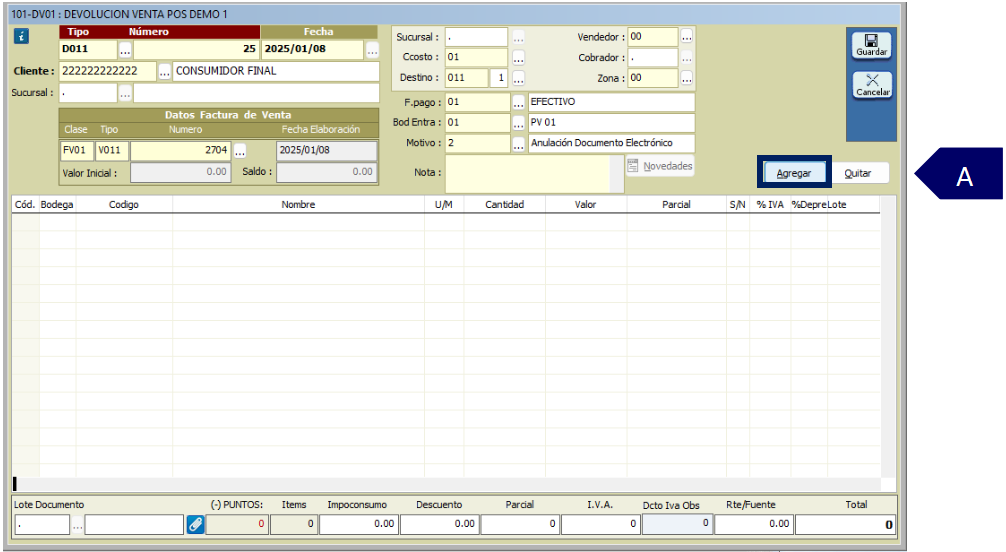Open lookup beside client Sucursal field

coord(125,93)
